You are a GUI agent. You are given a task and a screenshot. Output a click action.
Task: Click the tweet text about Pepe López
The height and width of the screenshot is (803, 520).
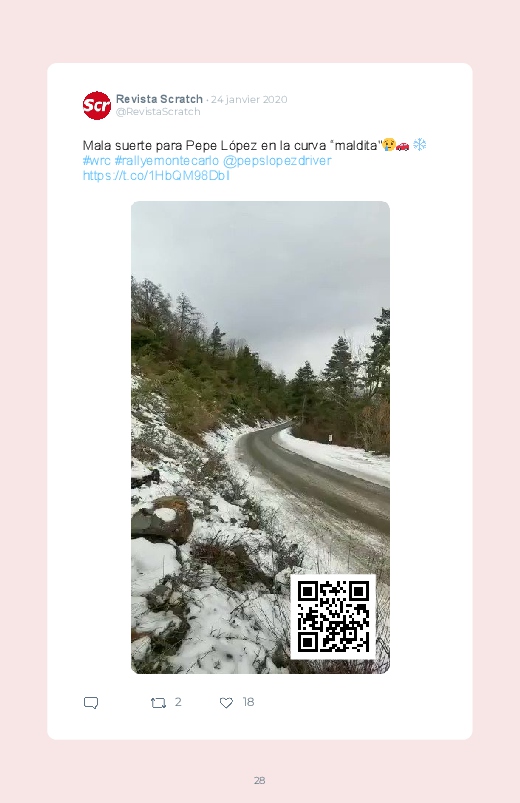coord(233,145)
